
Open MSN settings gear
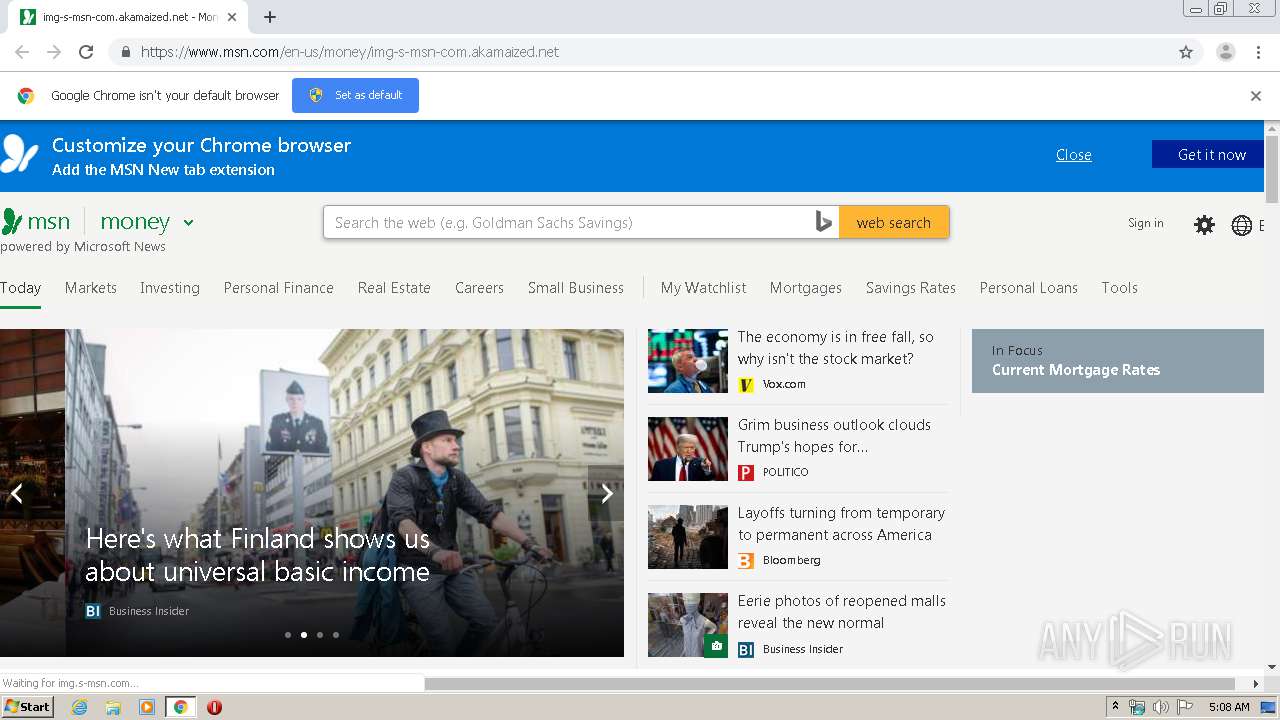1205,225
